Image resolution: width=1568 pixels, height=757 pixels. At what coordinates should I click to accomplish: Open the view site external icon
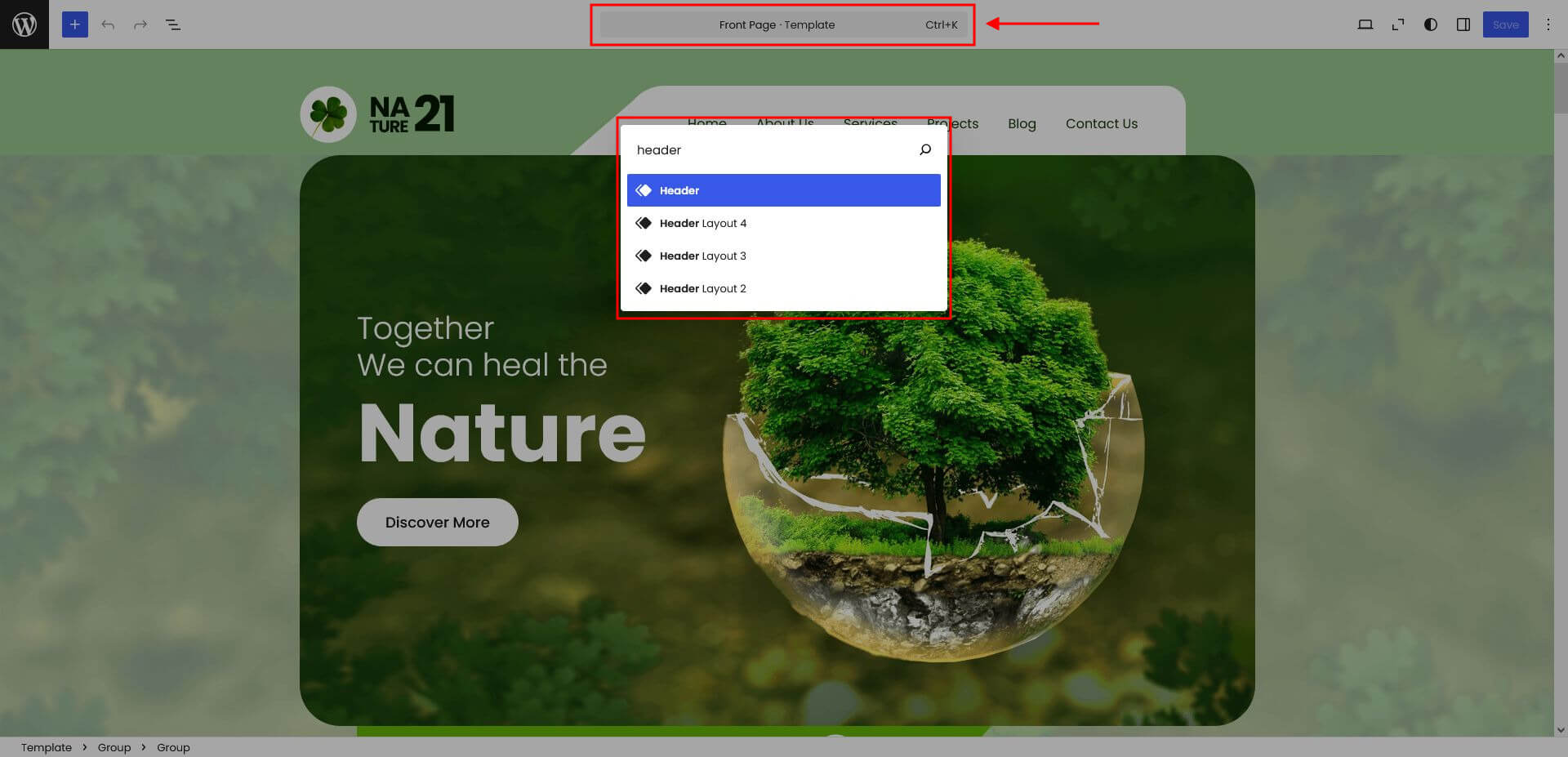[1398, 24]
